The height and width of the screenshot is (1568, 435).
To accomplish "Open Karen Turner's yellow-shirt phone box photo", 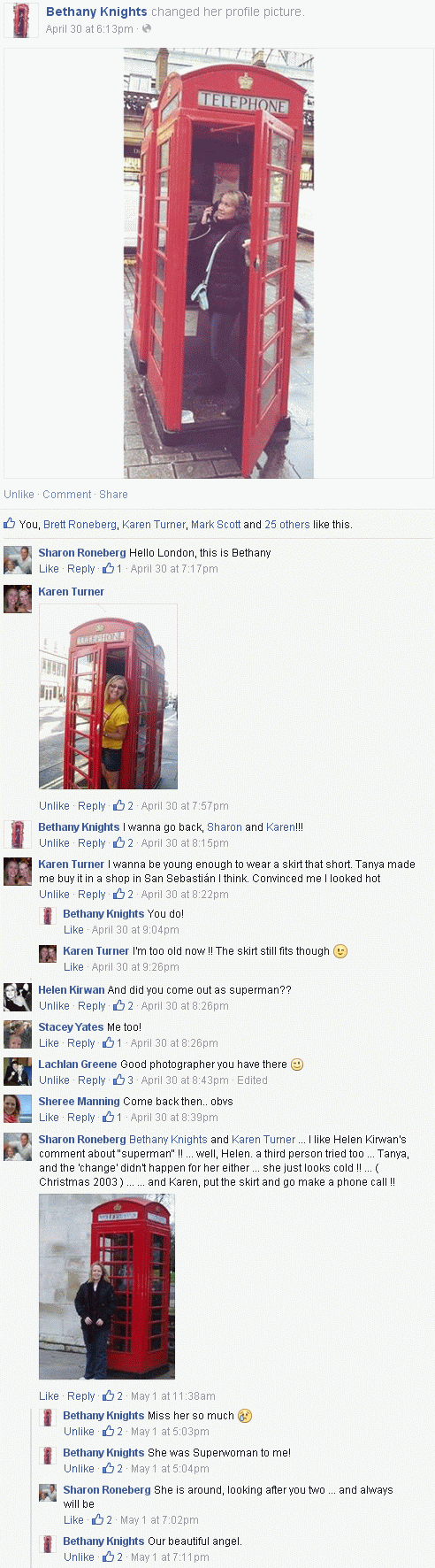I will pos(108,696).
